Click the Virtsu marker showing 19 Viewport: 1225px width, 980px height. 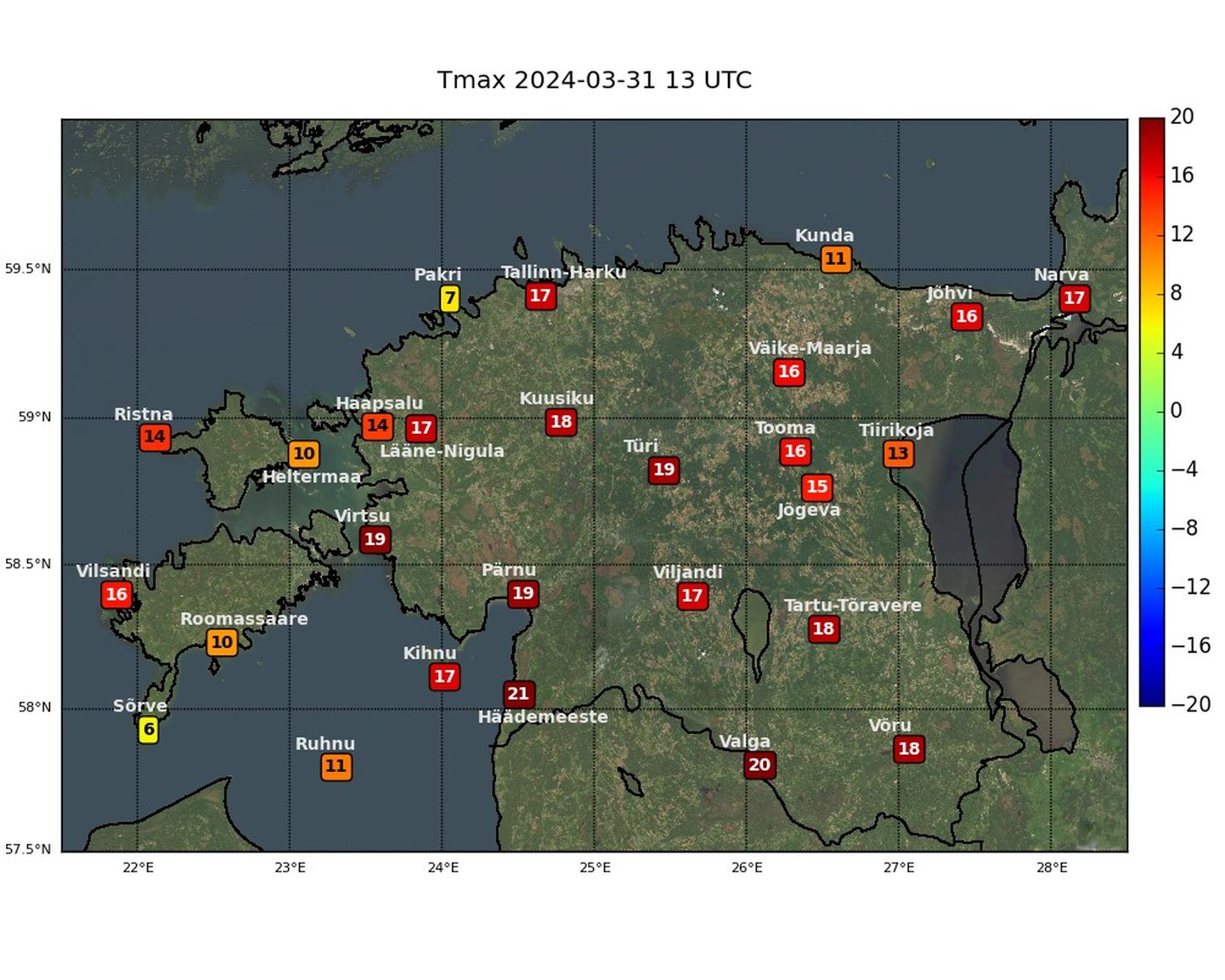375,539
